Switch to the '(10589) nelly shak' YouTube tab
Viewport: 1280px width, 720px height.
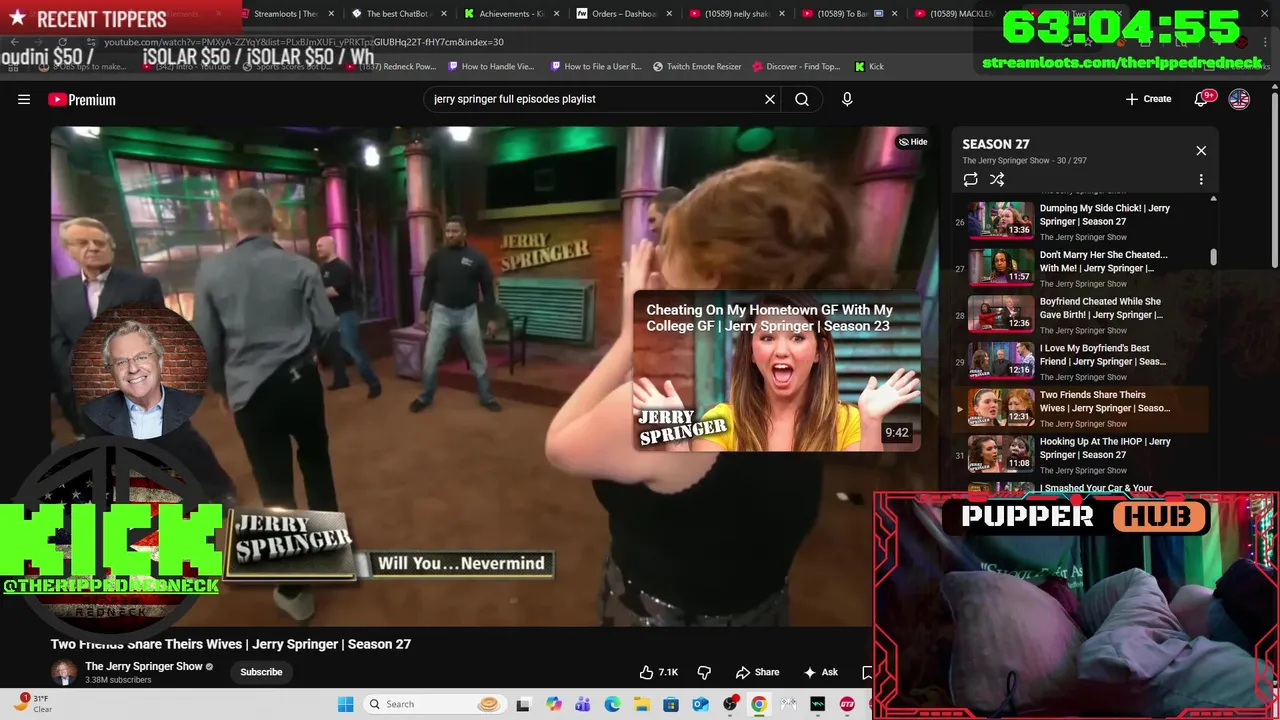click(737, 14)
